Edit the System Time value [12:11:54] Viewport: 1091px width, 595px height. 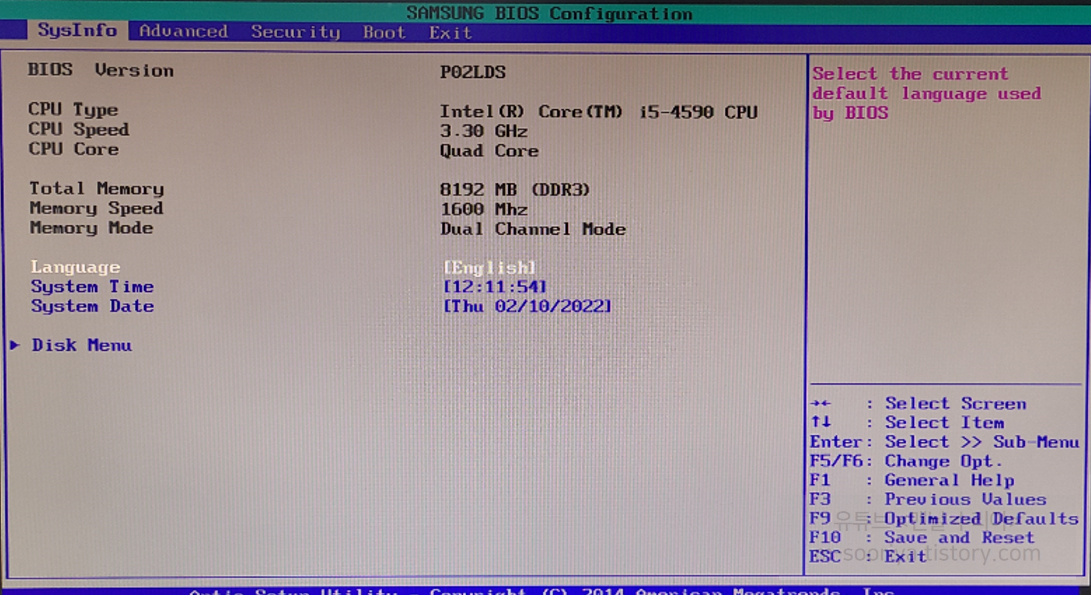[x=495, y=287]
